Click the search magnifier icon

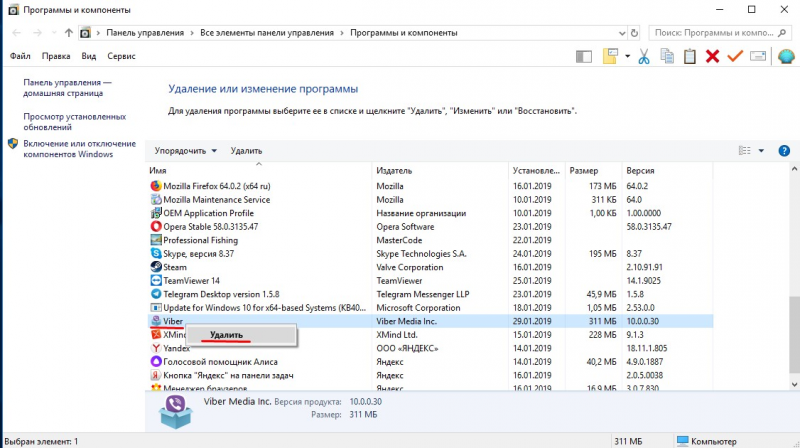click(x=782, y=33)
